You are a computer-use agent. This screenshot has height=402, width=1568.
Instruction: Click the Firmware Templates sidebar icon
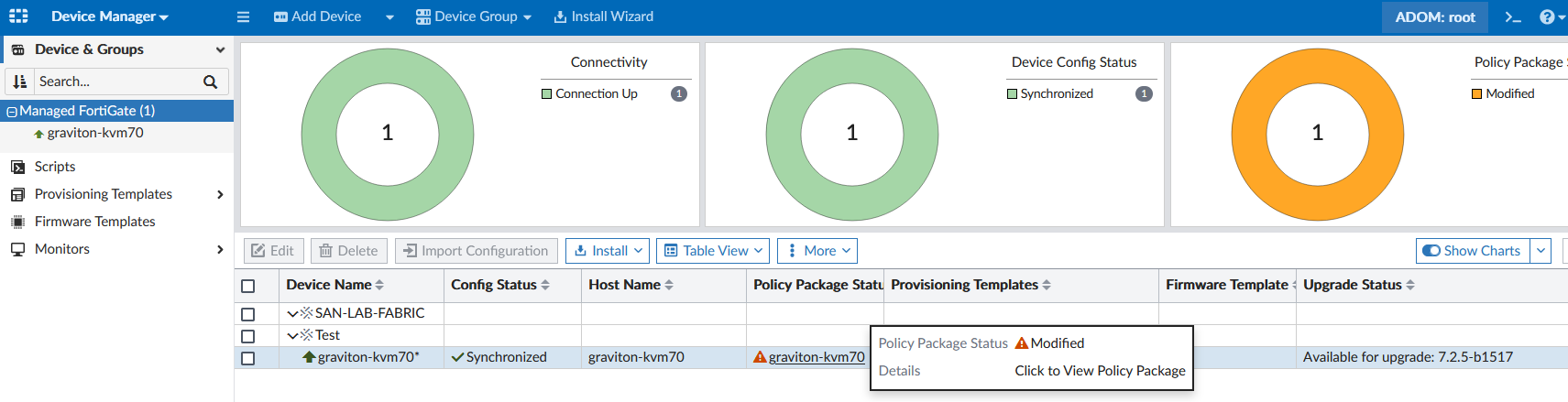(17, 222)
